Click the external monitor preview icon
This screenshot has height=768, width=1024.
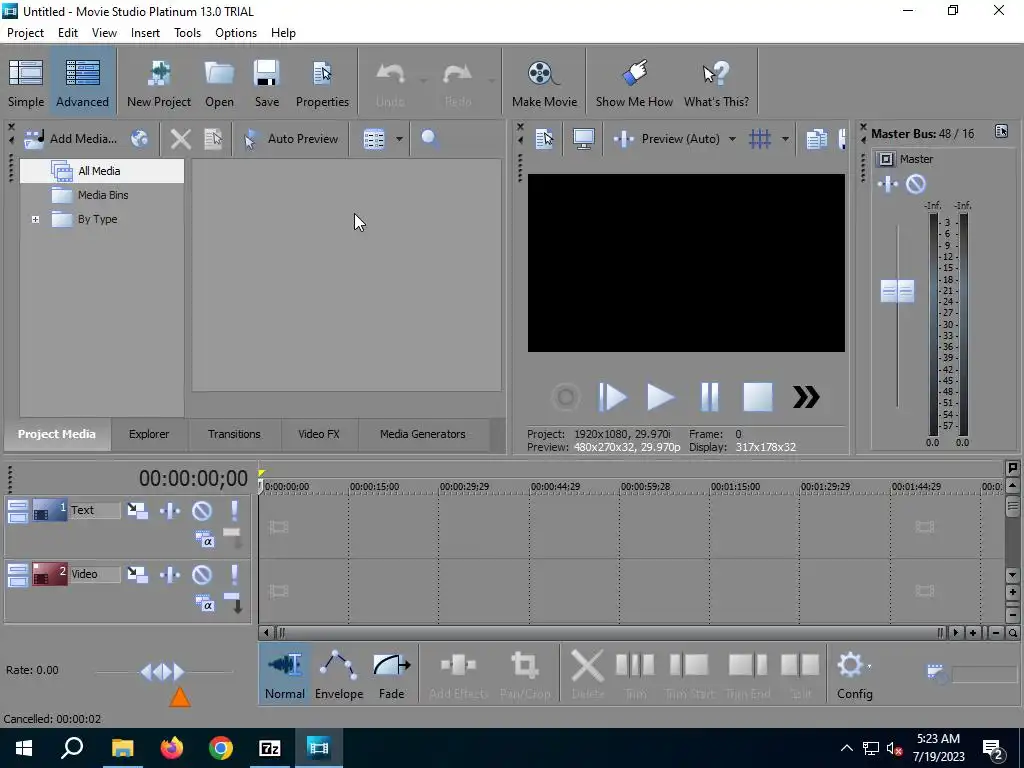583,138
